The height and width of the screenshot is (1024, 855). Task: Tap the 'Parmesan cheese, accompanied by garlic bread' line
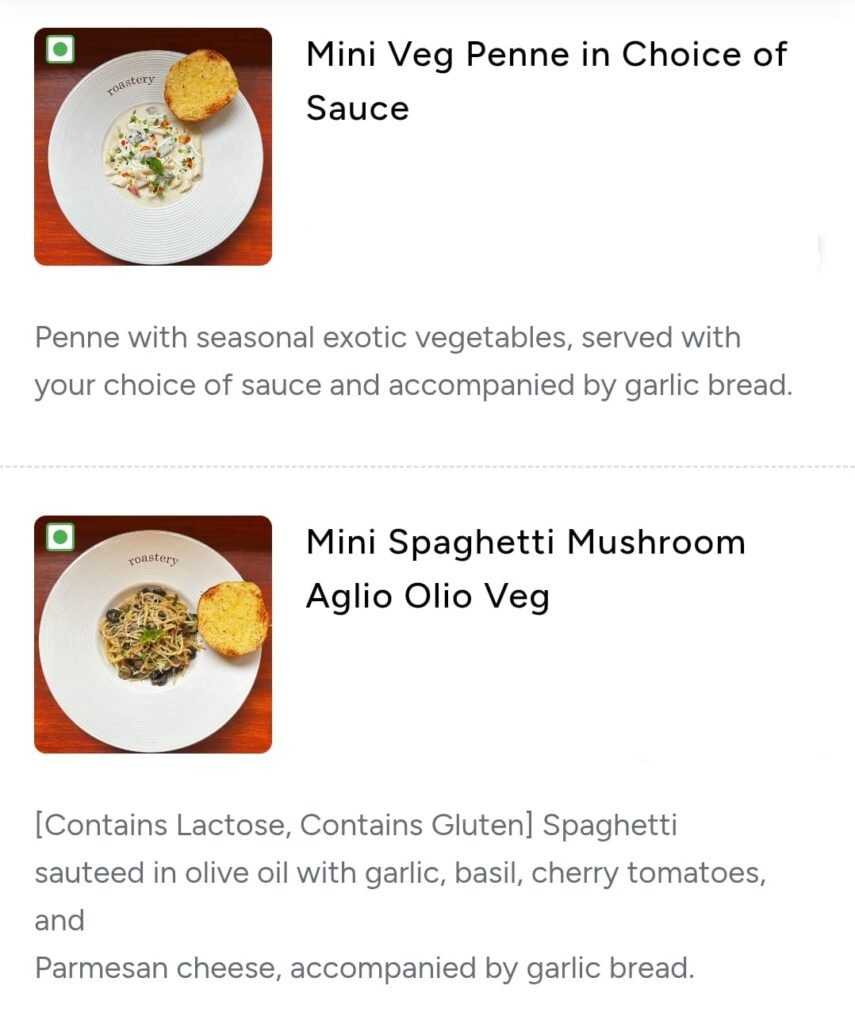pyautogui.click(x=364, y=967)
